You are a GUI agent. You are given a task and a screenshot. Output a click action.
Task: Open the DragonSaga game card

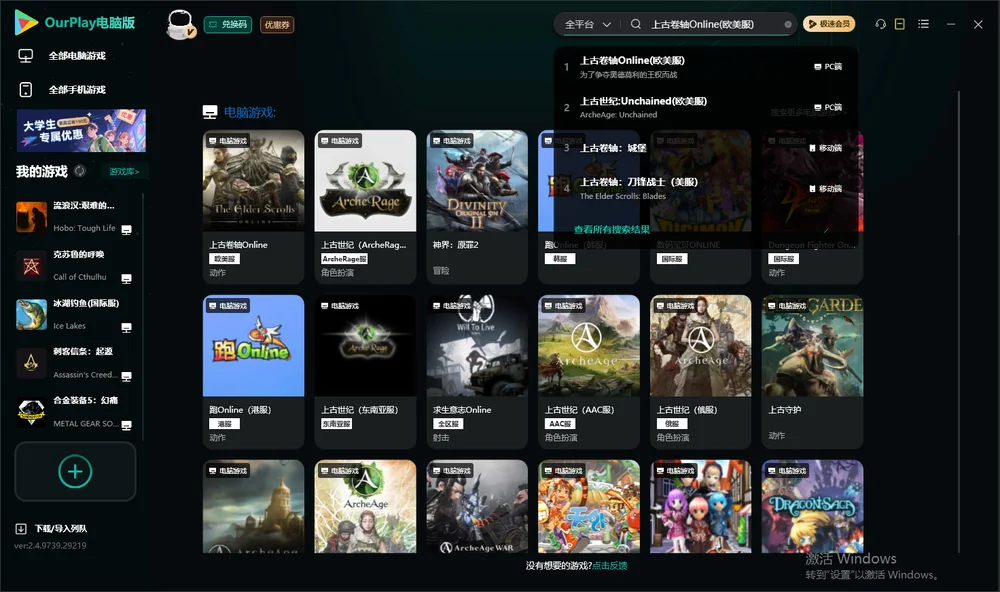tap(812, 507)
